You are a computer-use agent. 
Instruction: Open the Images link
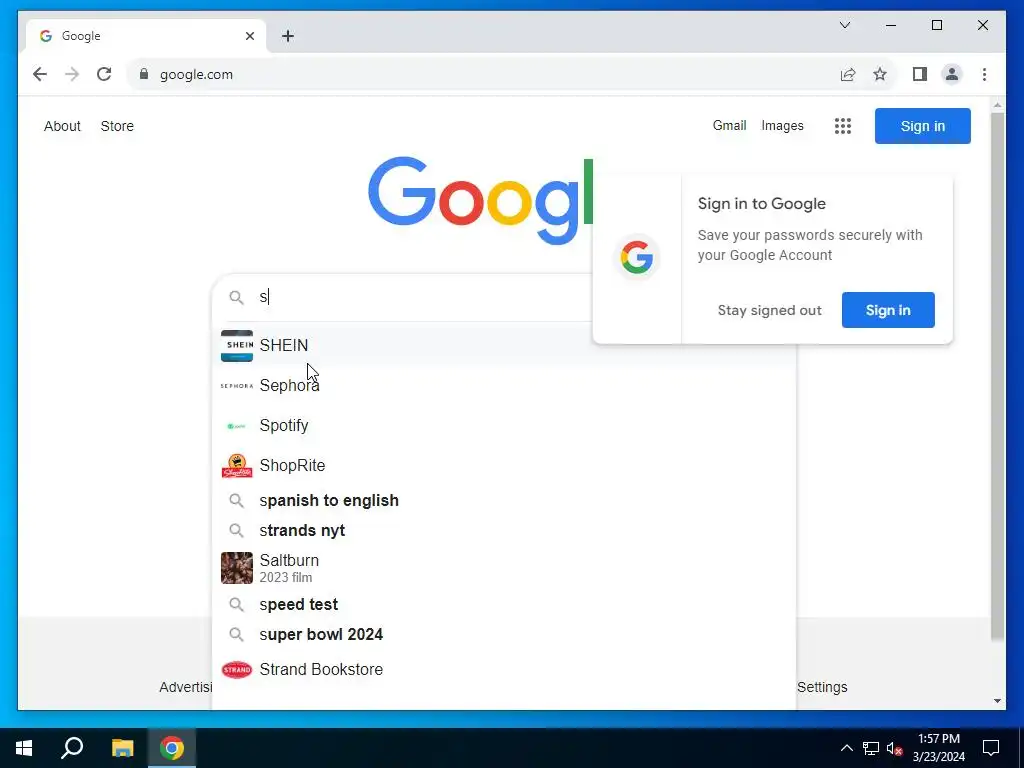[782, 125]
